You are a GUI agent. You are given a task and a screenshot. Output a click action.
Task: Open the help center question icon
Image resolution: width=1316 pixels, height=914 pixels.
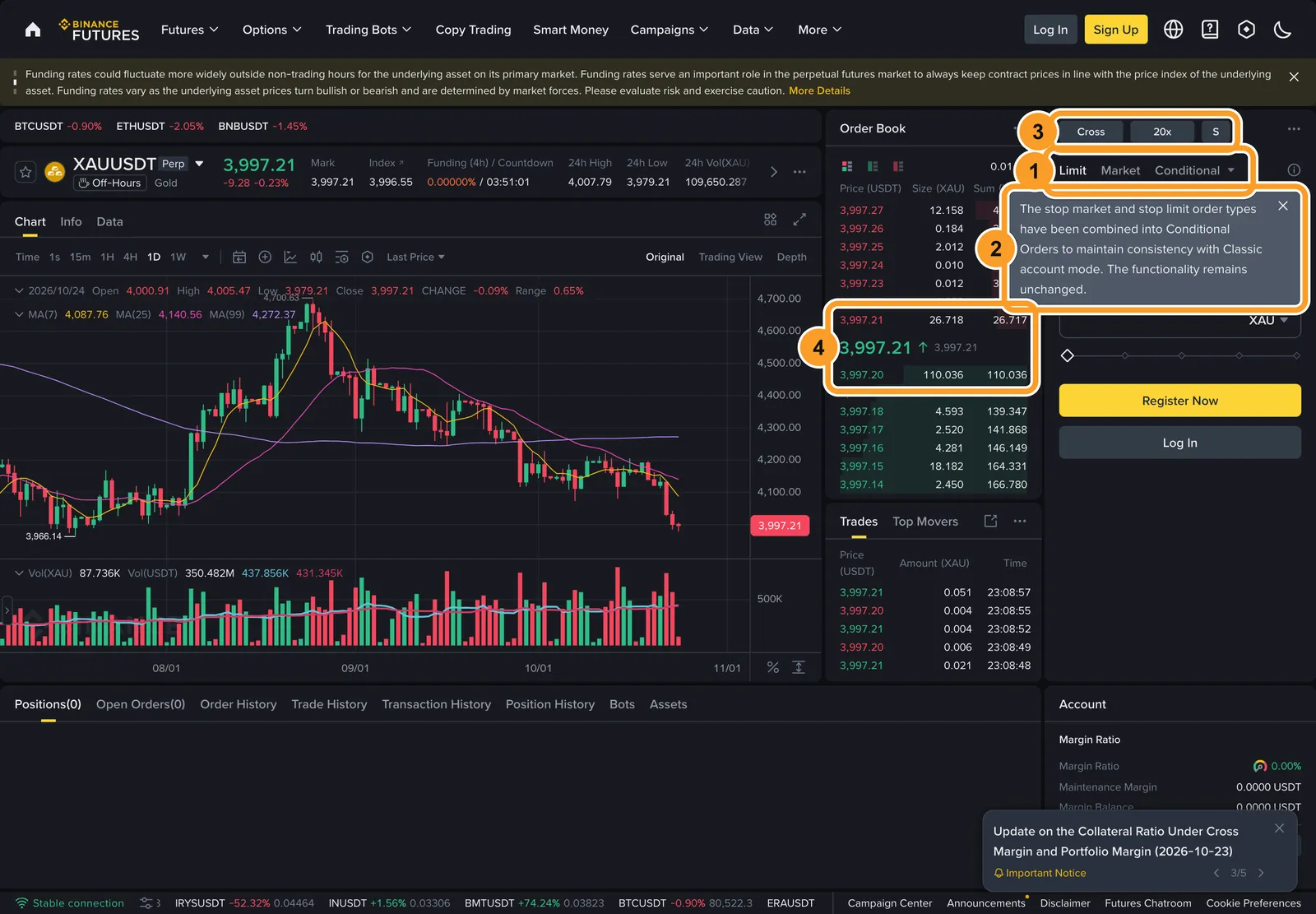(1210, 30)
